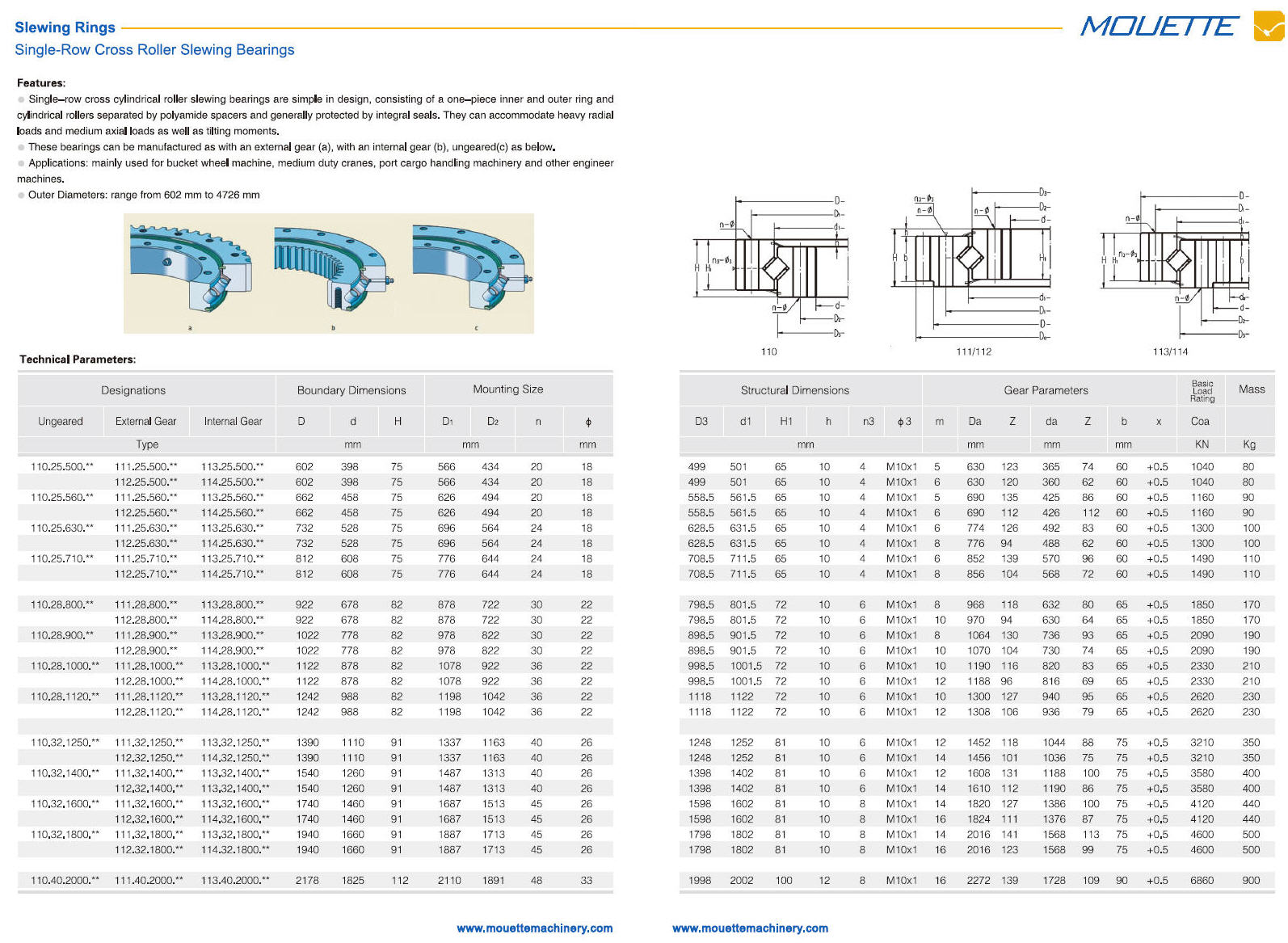Select designation '113.25.630.**'
This screenshot has width=1288, height=943.
pos(233,528)
